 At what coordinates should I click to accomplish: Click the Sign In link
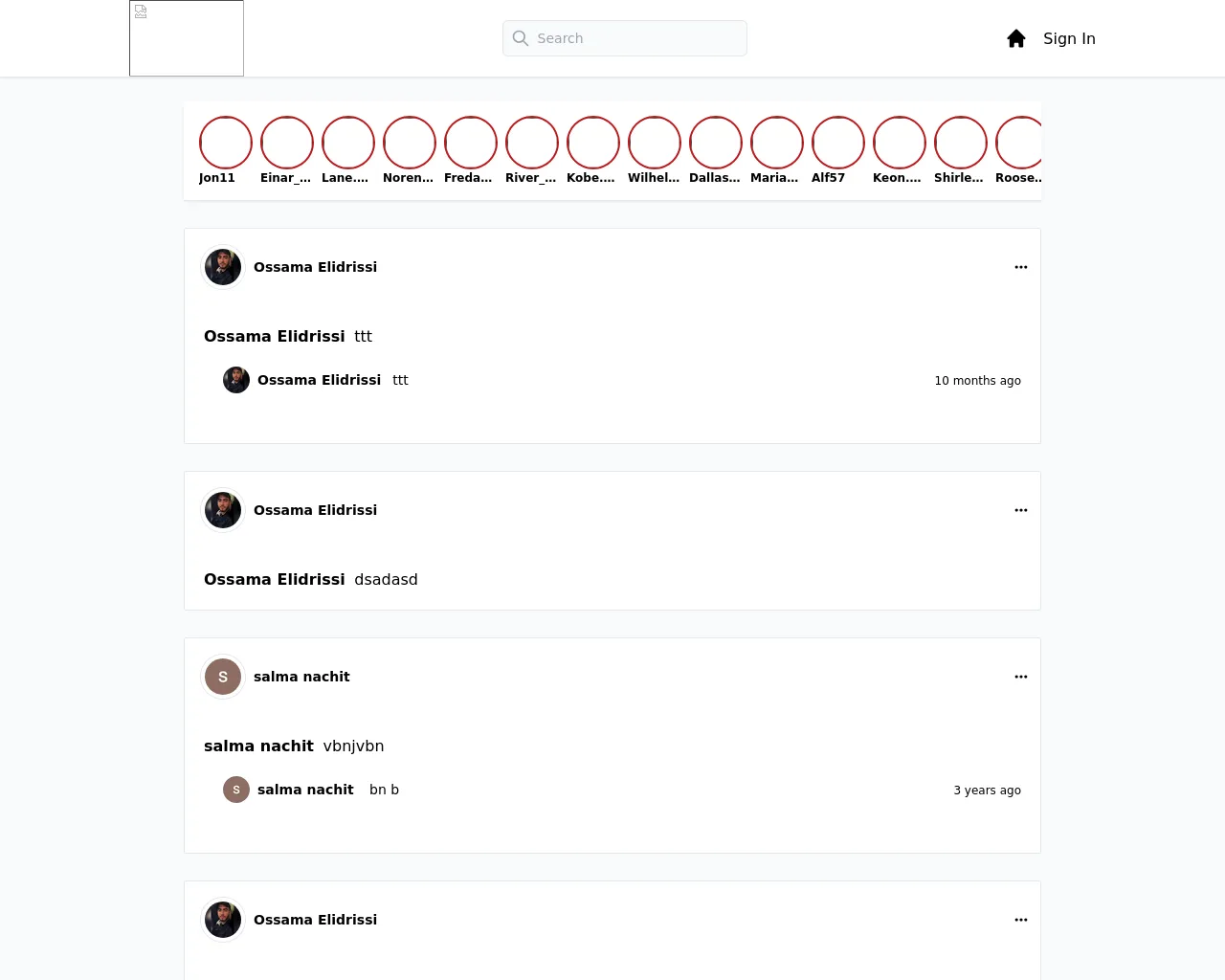1069,38
